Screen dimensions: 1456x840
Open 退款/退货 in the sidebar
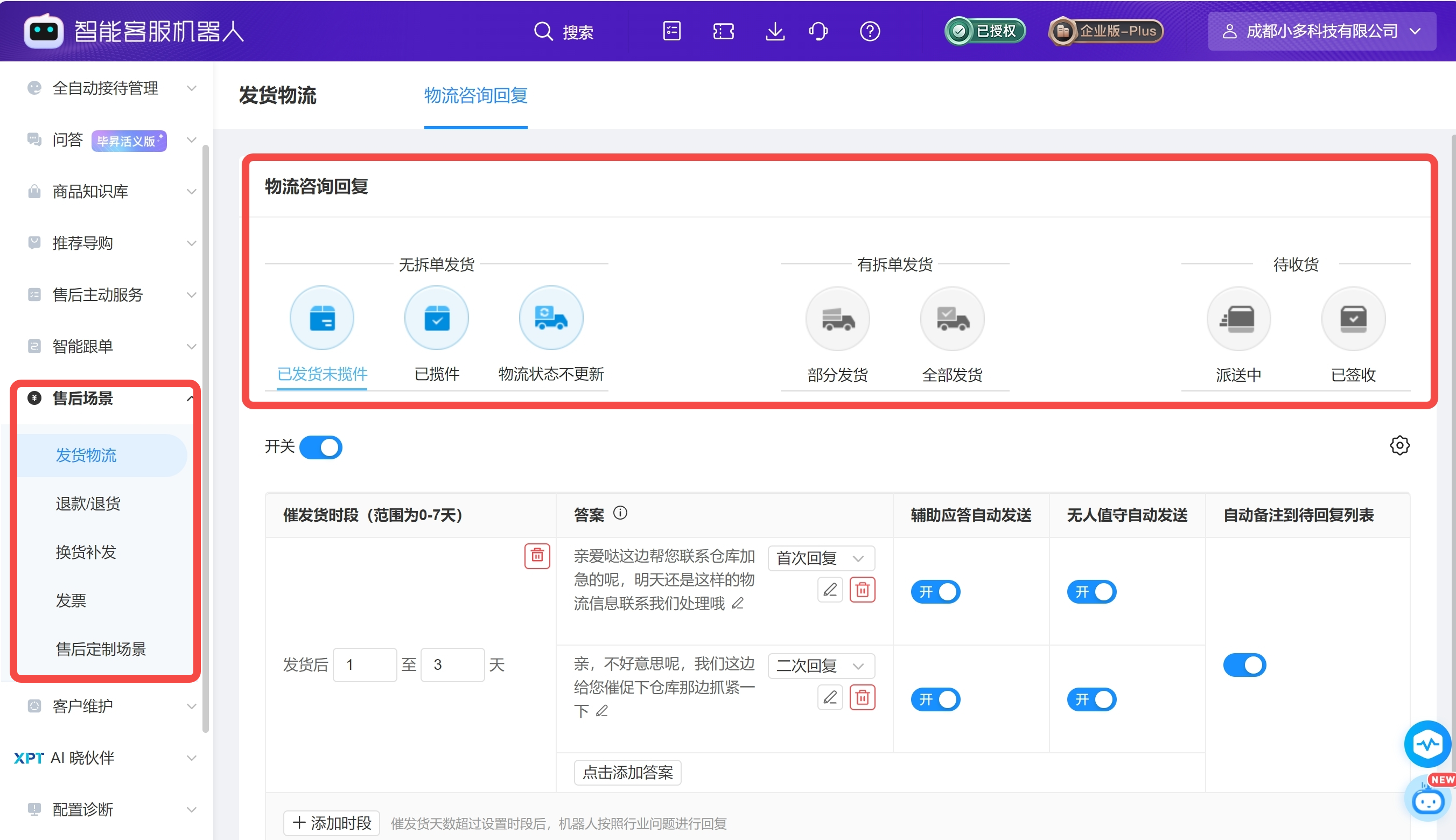point(88,503)
